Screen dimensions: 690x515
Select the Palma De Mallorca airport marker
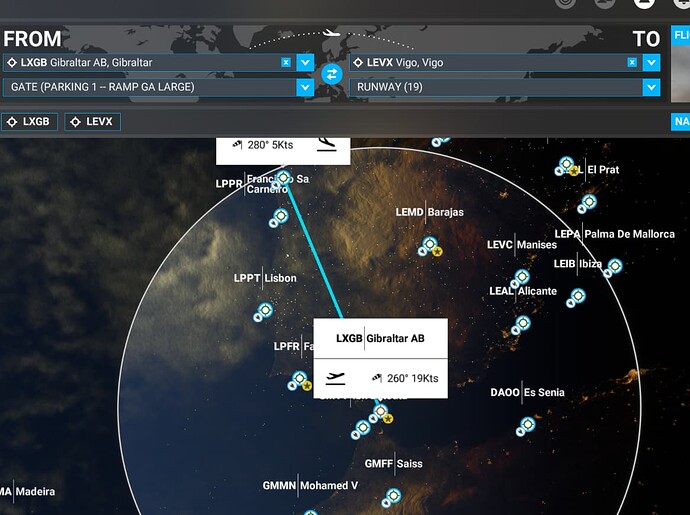[615, 266]
